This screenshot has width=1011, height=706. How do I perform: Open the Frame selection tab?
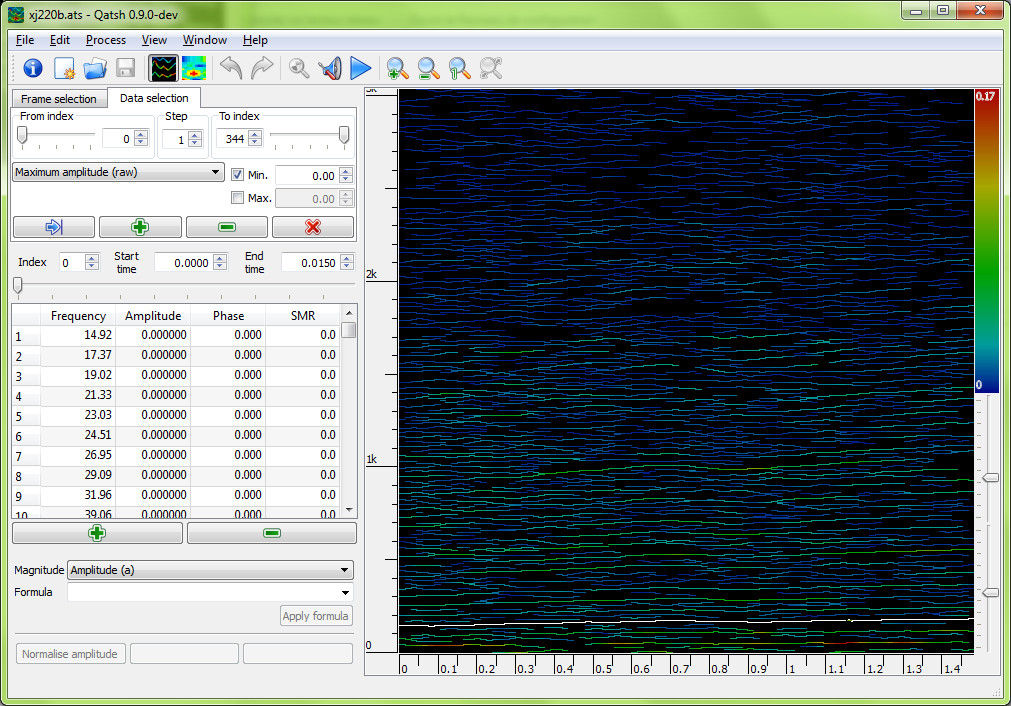point(59,99)
